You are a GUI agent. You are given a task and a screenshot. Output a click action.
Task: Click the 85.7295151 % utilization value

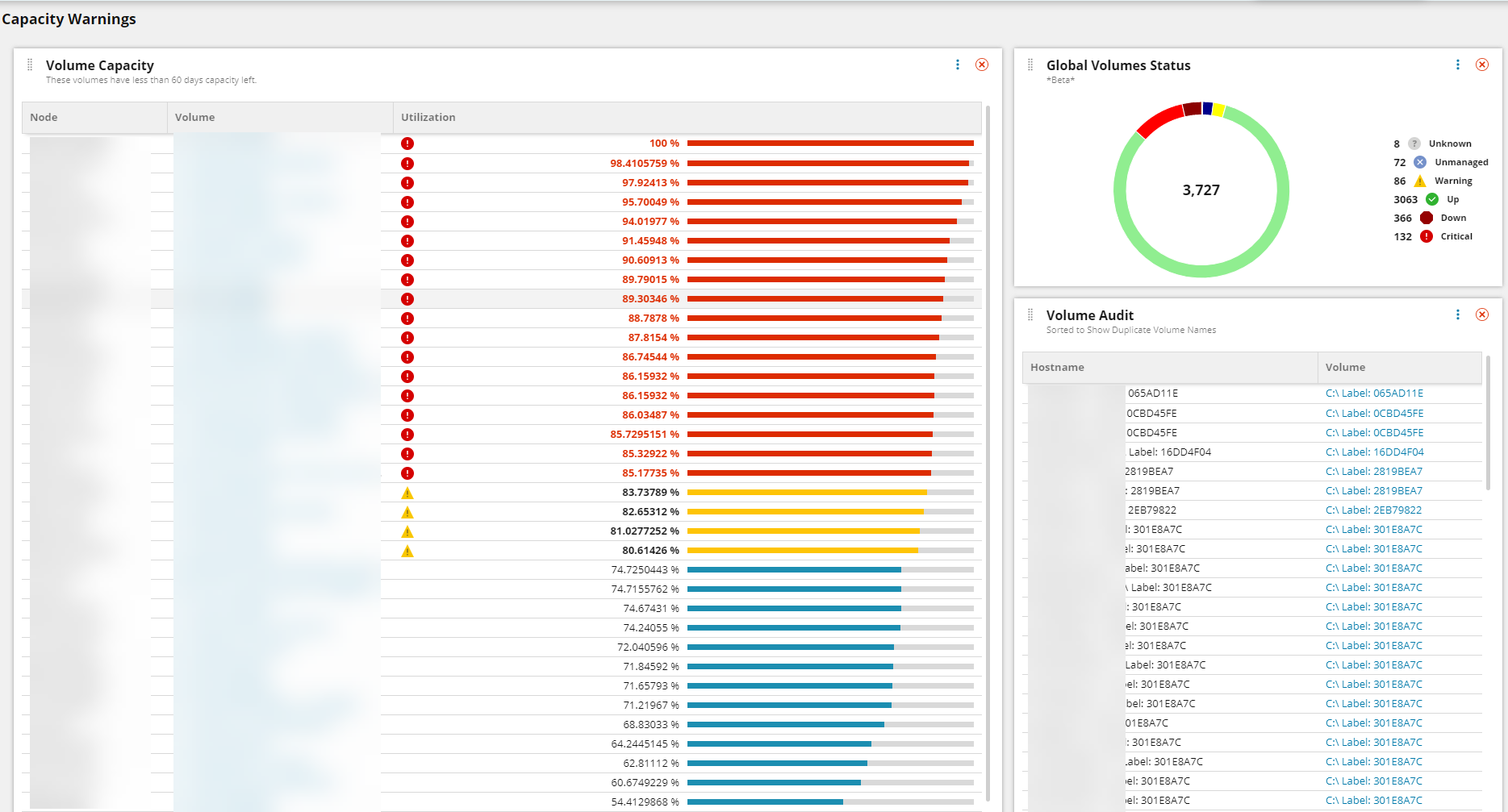(x=645, y=435)
